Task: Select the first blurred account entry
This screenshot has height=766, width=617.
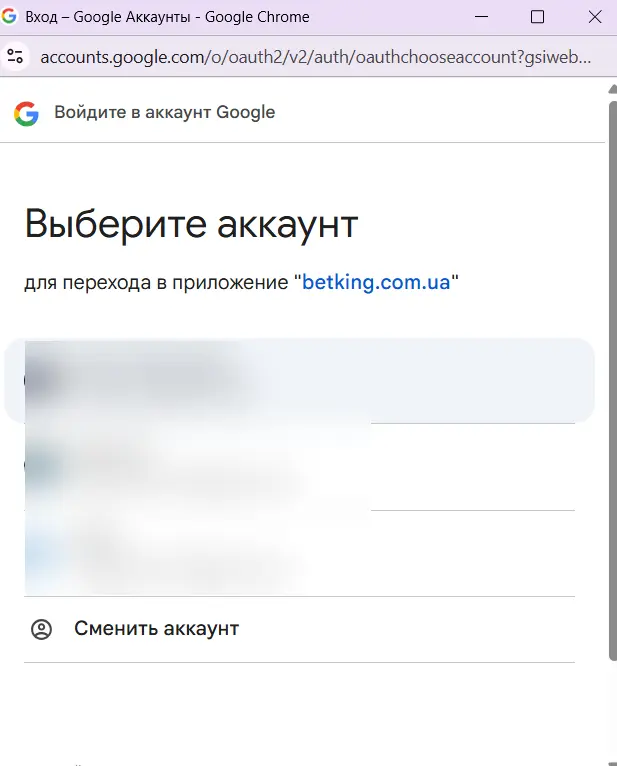Action: point(299,381)
